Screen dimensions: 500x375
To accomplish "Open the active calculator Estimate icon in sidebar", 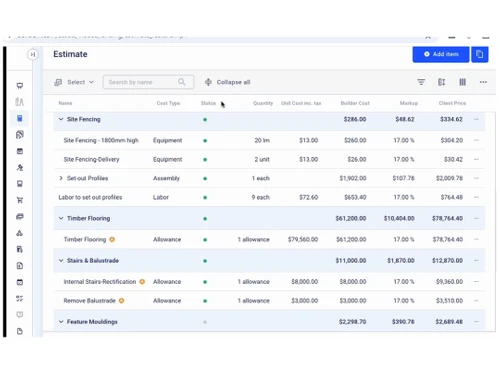I will click(x=20, y=118).
